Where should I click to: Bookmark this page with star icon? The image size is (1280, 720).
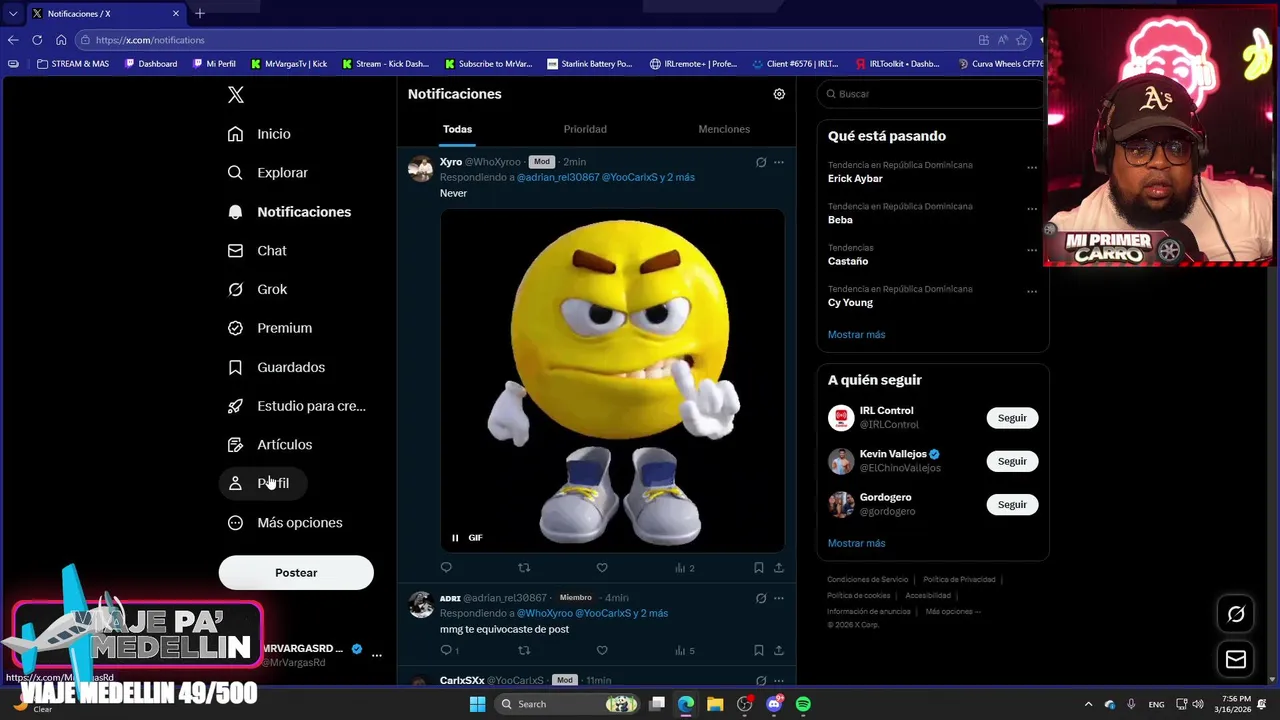coord(1021,40)
